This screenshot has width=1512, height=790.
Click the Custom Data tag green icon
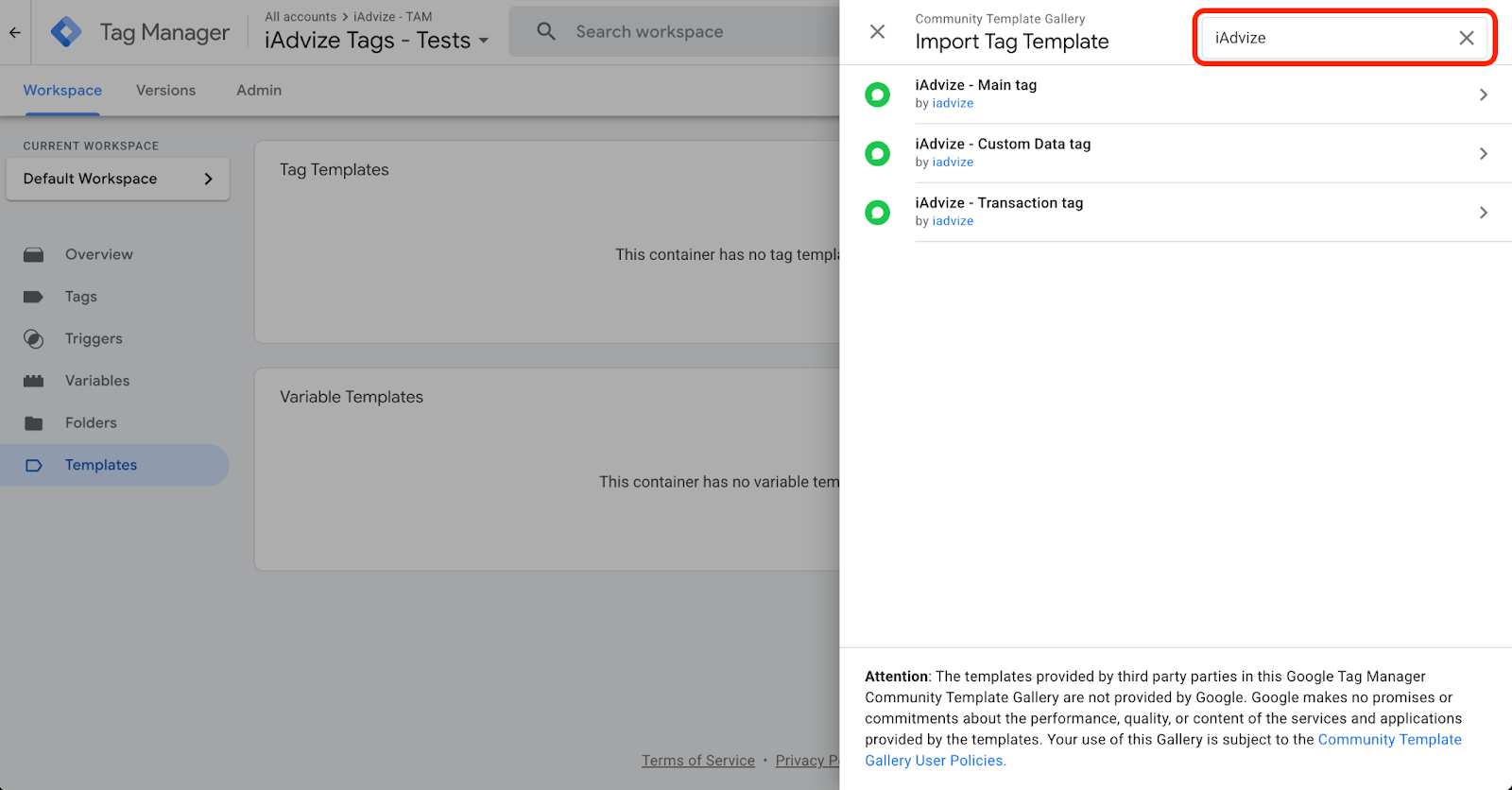877,153
